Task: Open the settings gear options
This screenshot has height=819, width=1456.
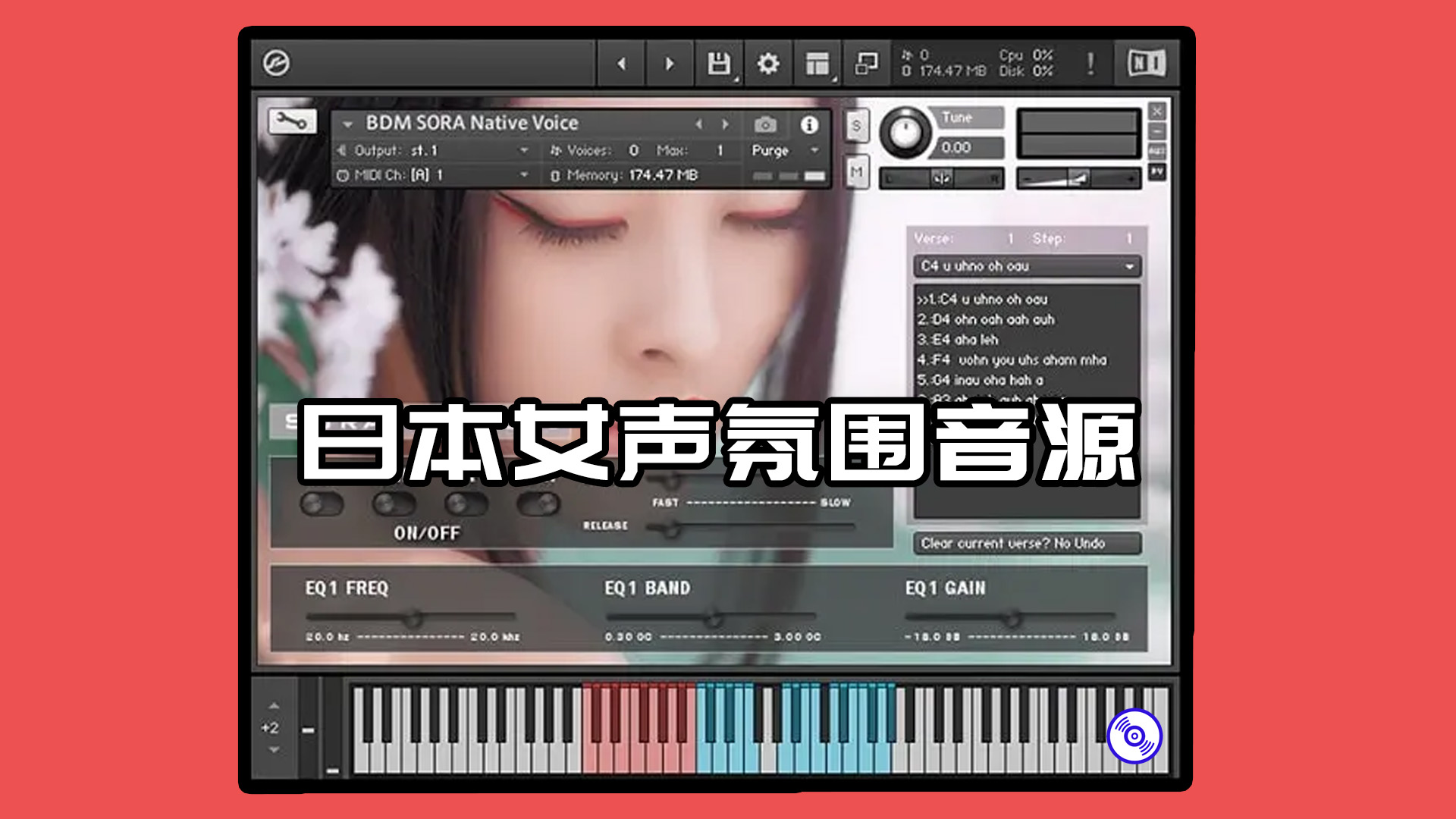Action: point(768,64)
